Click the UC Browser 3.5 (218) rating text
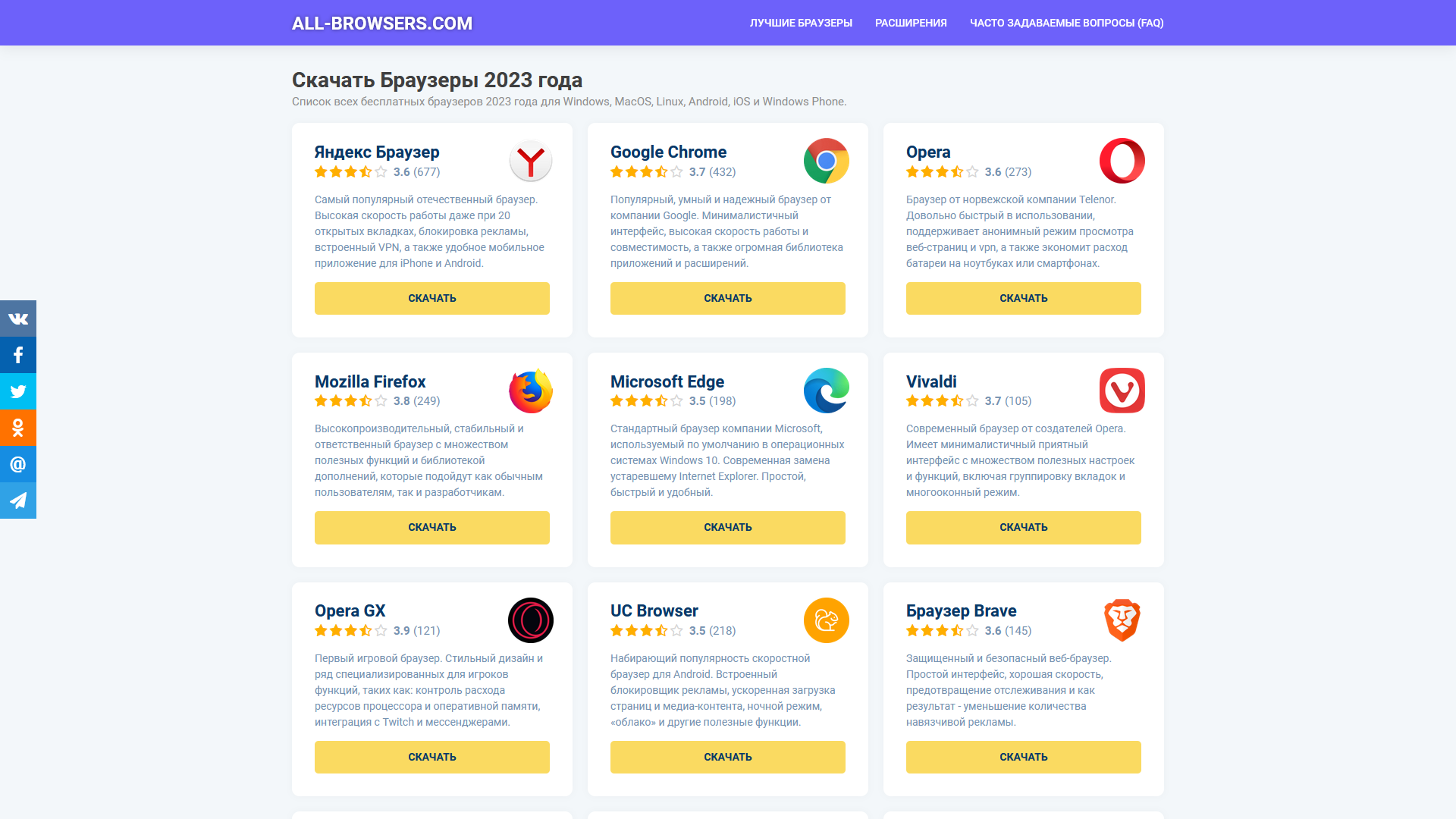1456x819 pixels. pos(712,631)
